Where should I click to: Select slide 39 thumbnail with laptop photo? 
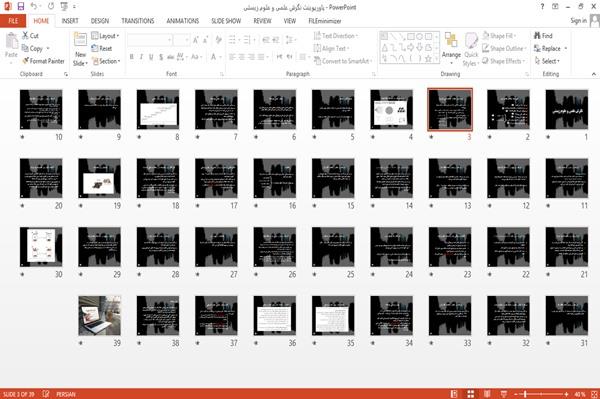point(99,316)
